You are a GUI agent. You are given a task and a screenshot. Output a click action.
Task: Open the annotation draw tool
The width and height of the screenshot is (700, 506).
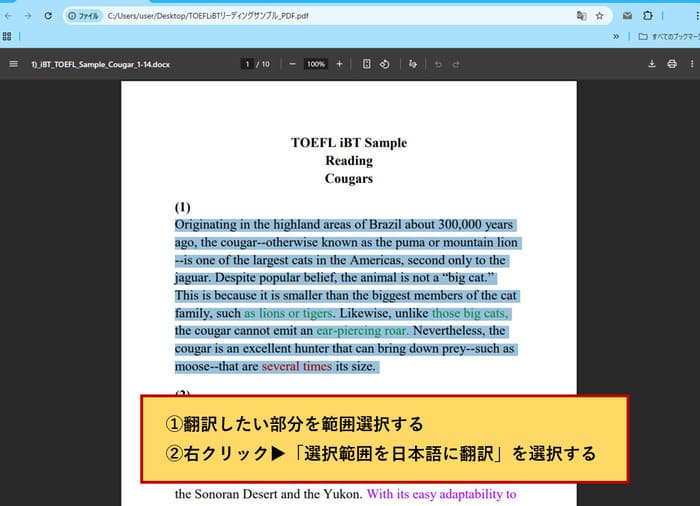413,64
